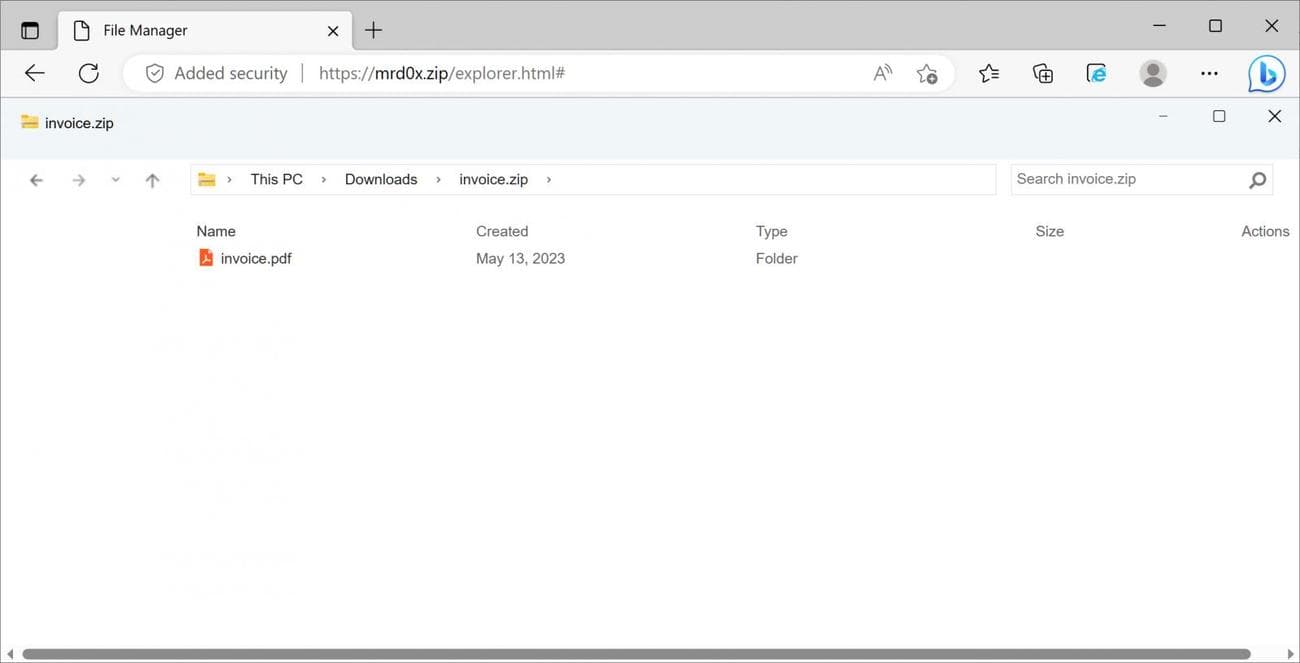Expand the chevron after invoice.zip
The image size is (1300, 663).
pos(548,179)
